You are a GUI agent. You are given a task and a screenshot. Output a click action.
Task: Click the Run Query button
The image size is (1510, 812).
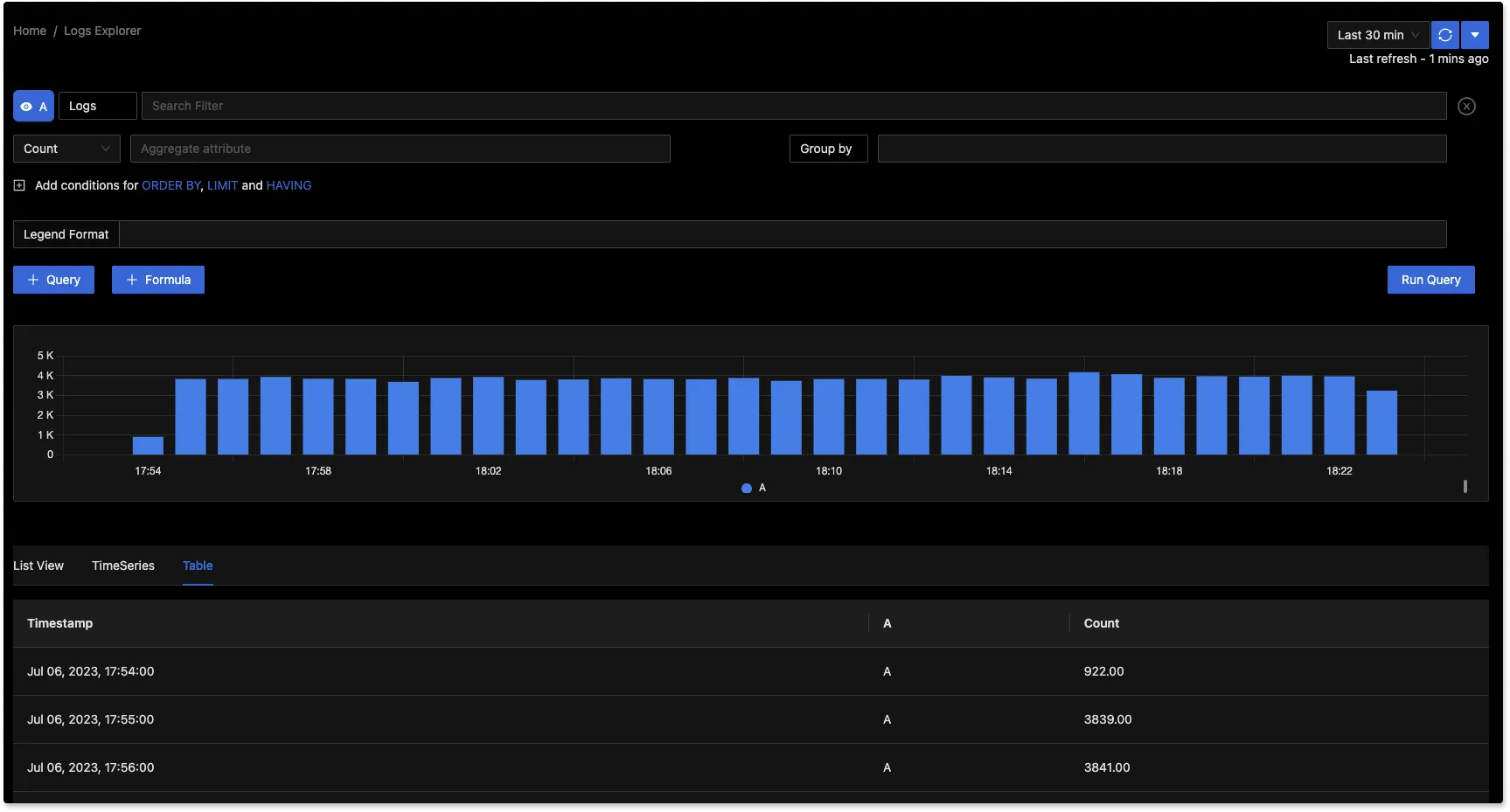pos(1430,280)
